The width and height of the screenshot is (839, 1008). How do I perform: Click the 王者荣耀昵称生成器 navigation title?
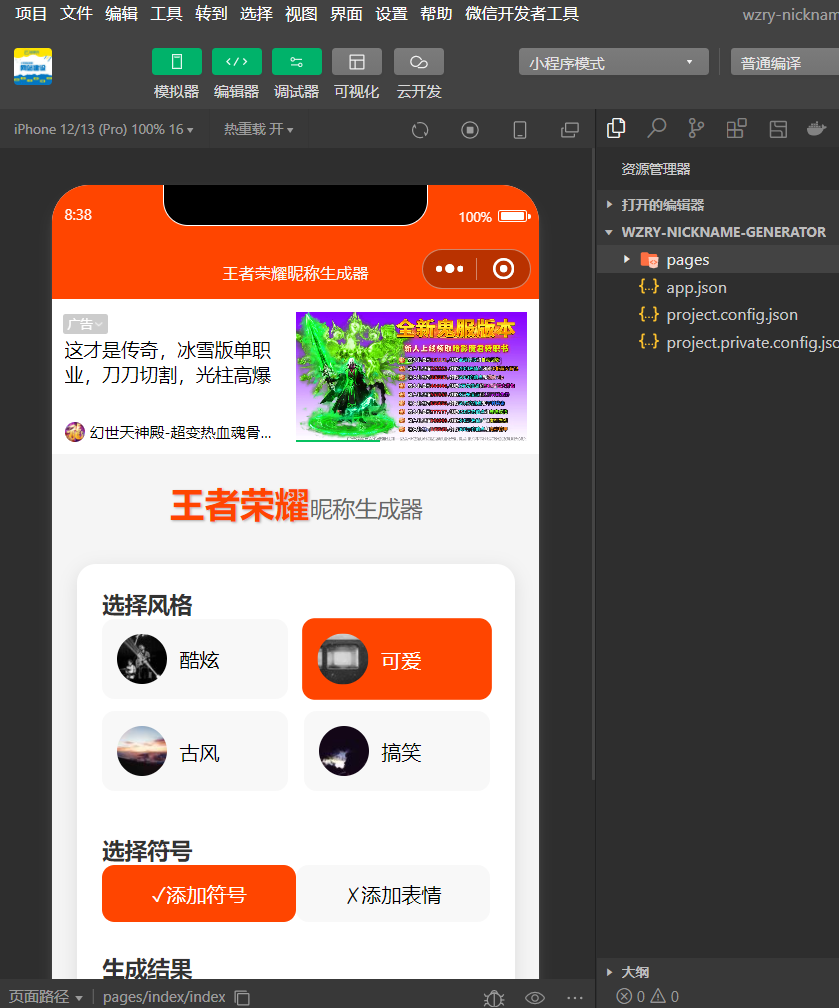tap(295, 273)
